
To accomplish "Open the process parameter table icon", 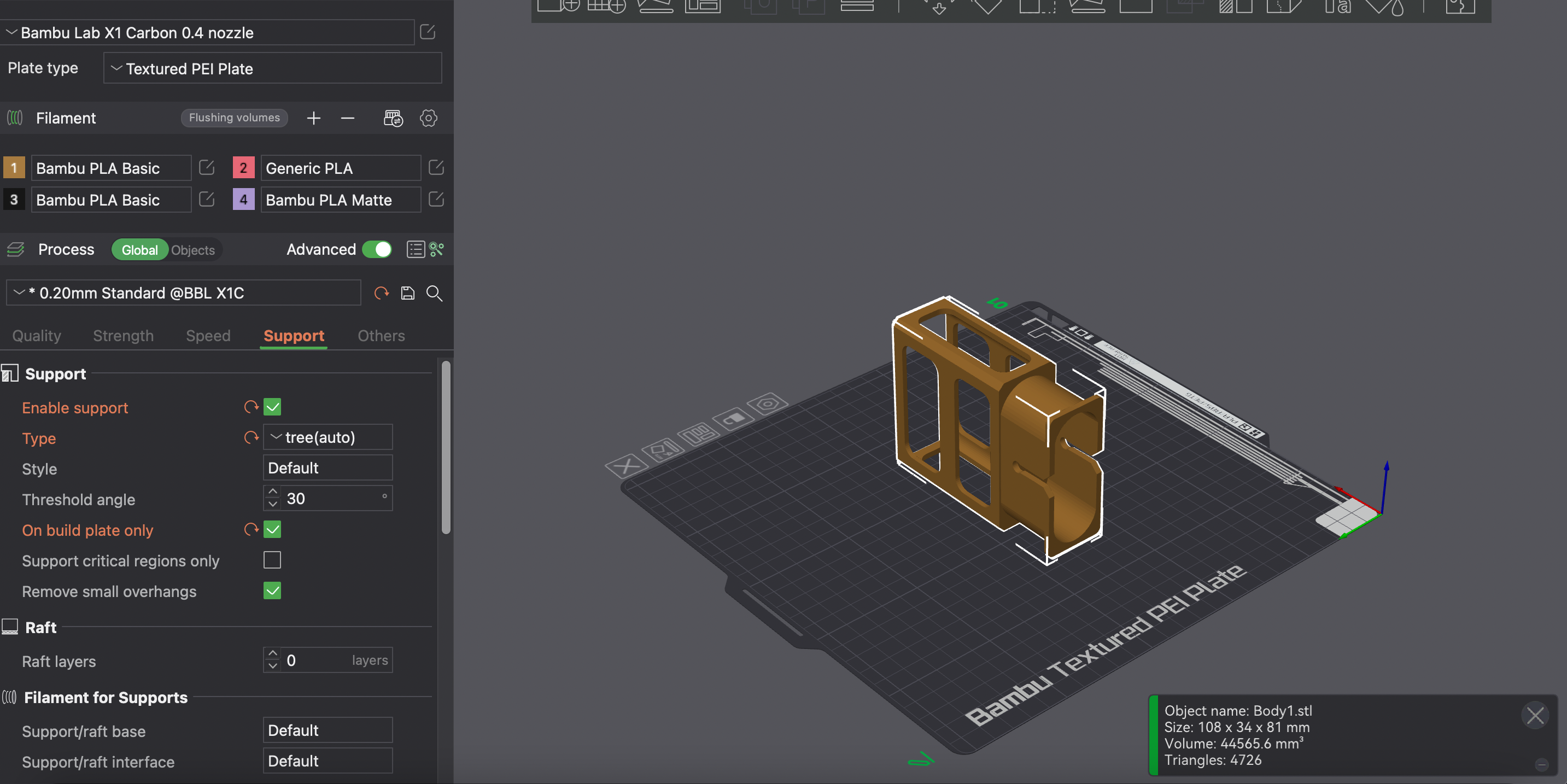I will (416, 249).
